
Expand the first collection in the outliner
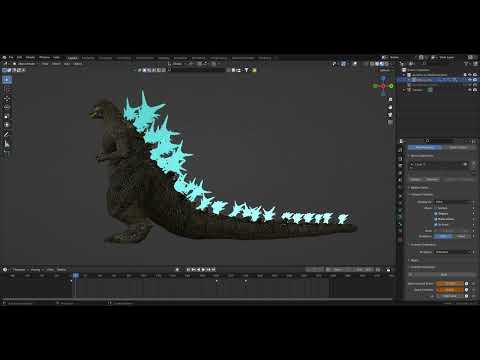pyautogui.click(x=404, y=75)
